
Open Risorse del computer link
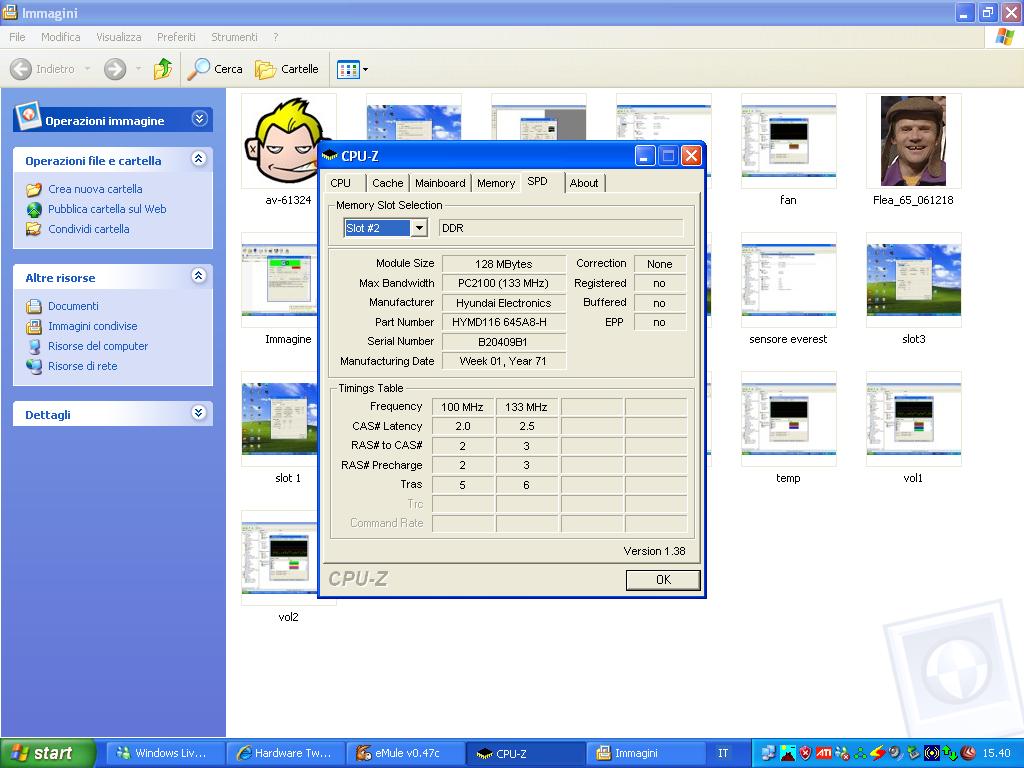[98, 346]
